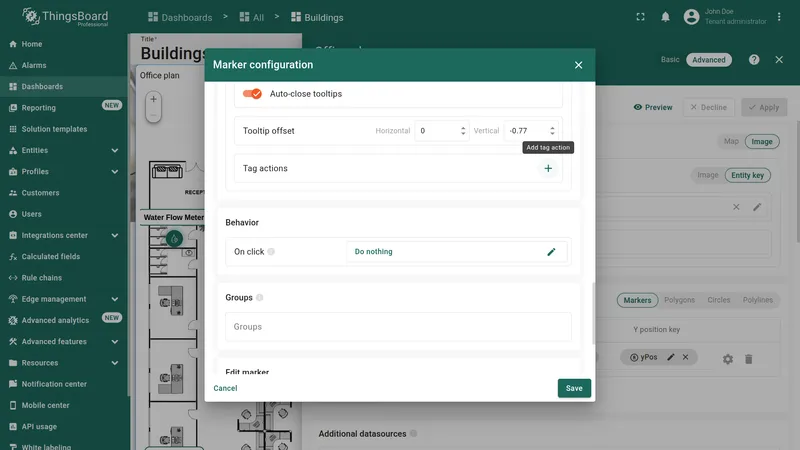Show help hint next to On click

click(271, 252)
